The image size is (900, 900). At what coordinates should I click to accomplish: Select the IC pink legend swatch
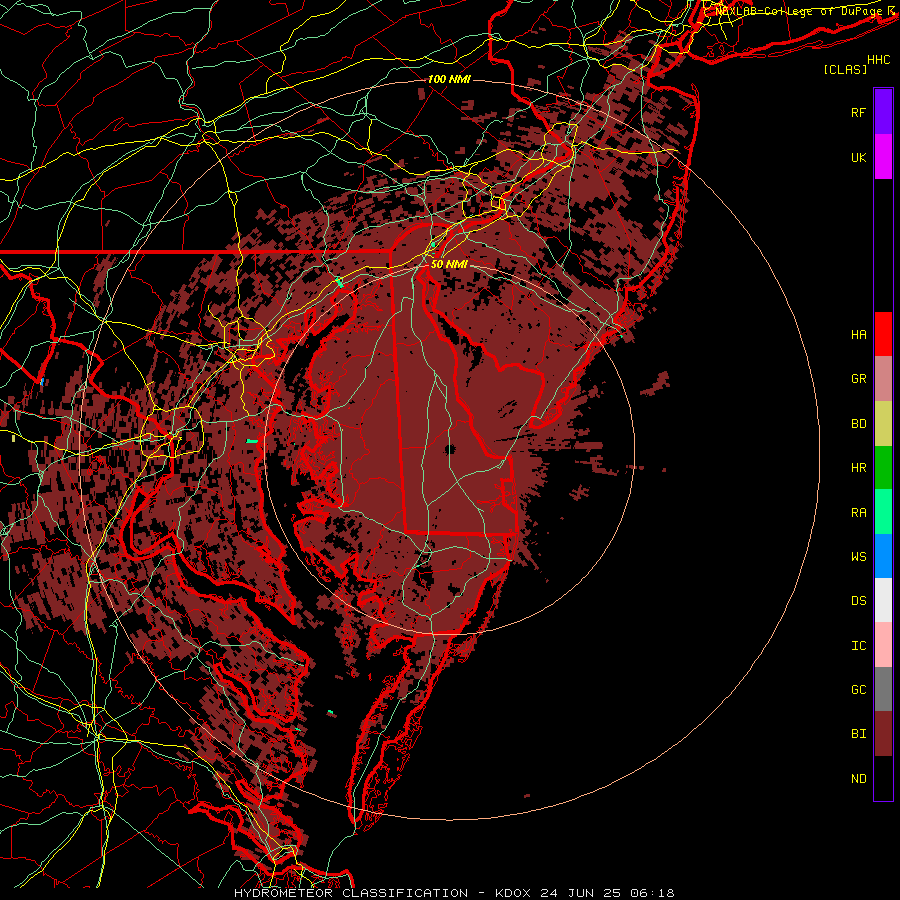coord(883,645)
